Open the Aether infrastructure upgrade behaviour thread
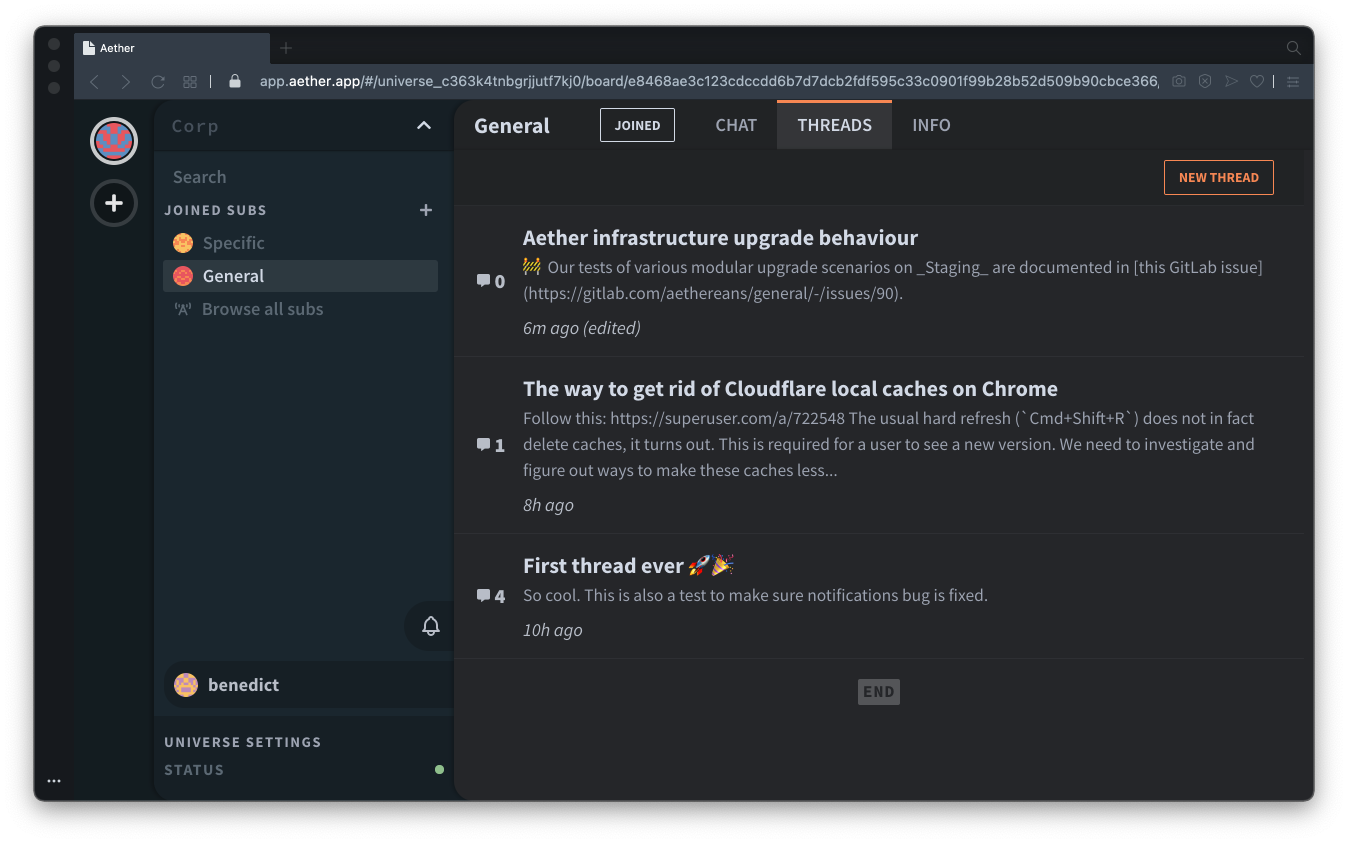Viewport: 1348px width, 843px height. (720, 238)
